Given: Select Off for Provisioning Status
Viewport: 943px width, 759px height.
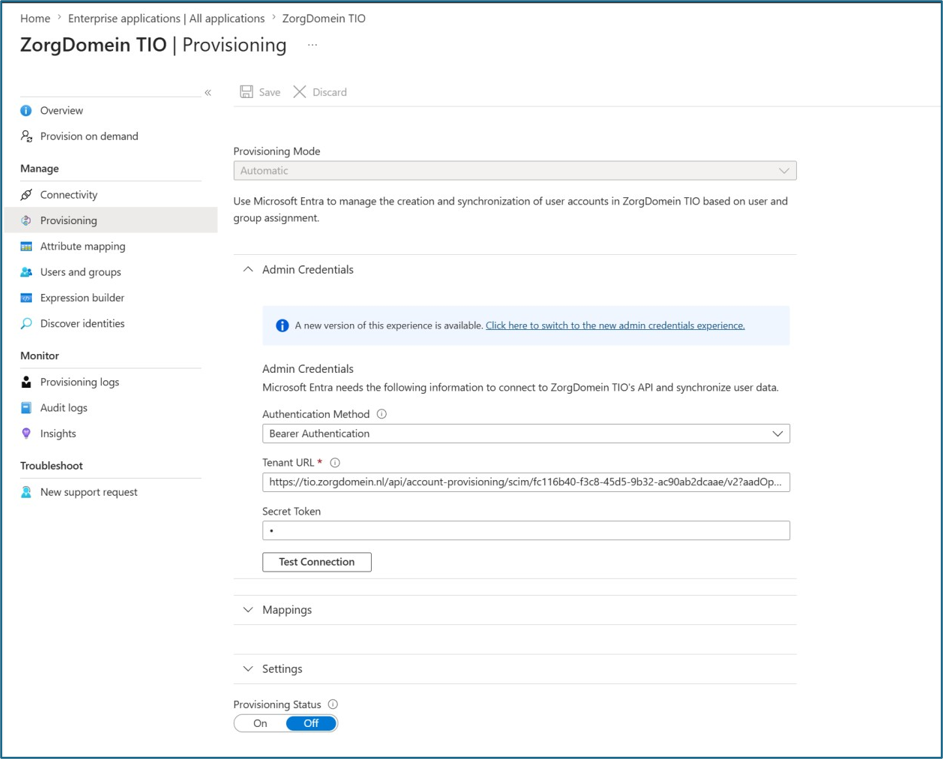Looking at the screenshot, I should click(x=311, y=724).
